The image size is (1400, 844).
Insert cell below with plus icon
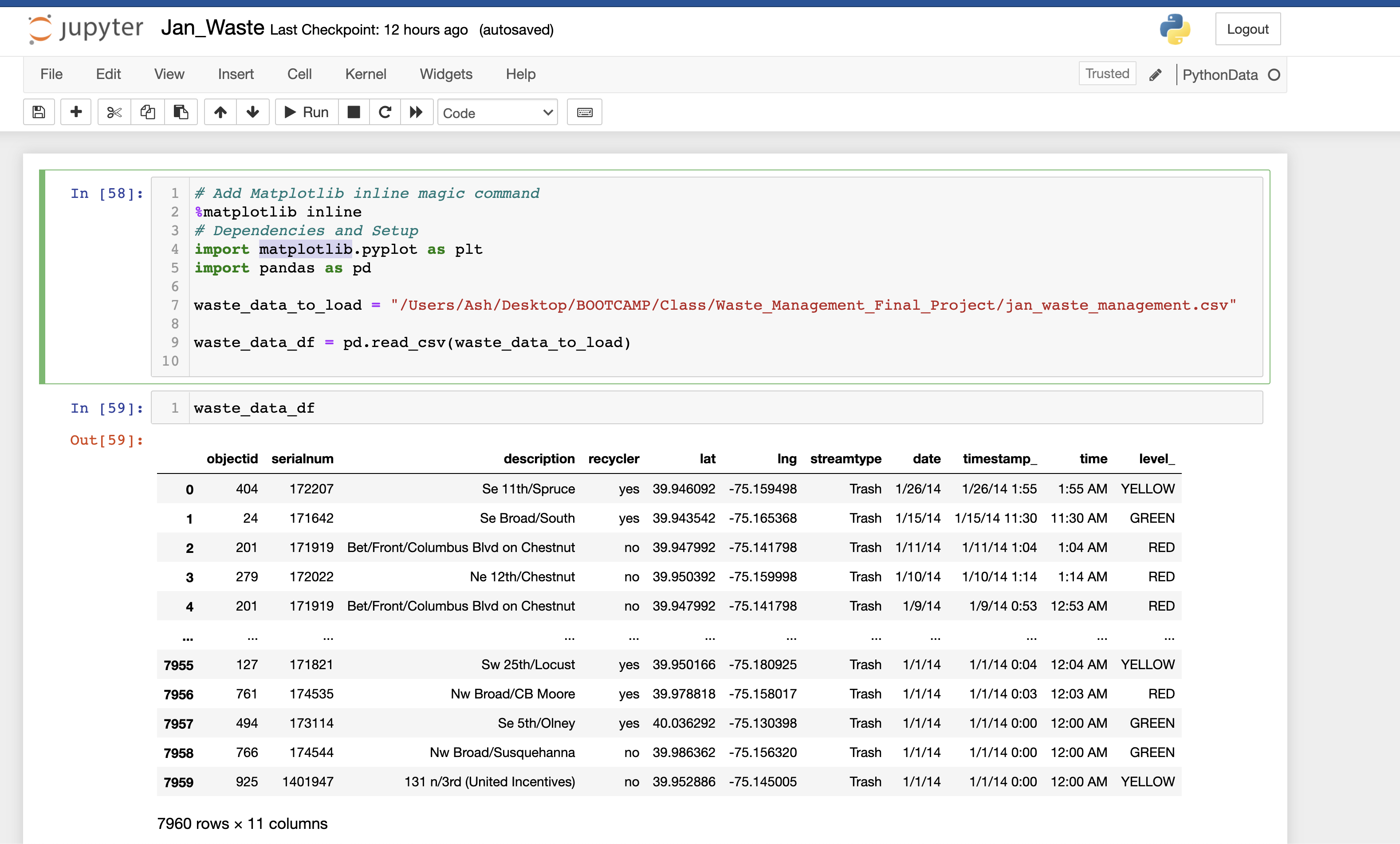coord(75,113)
